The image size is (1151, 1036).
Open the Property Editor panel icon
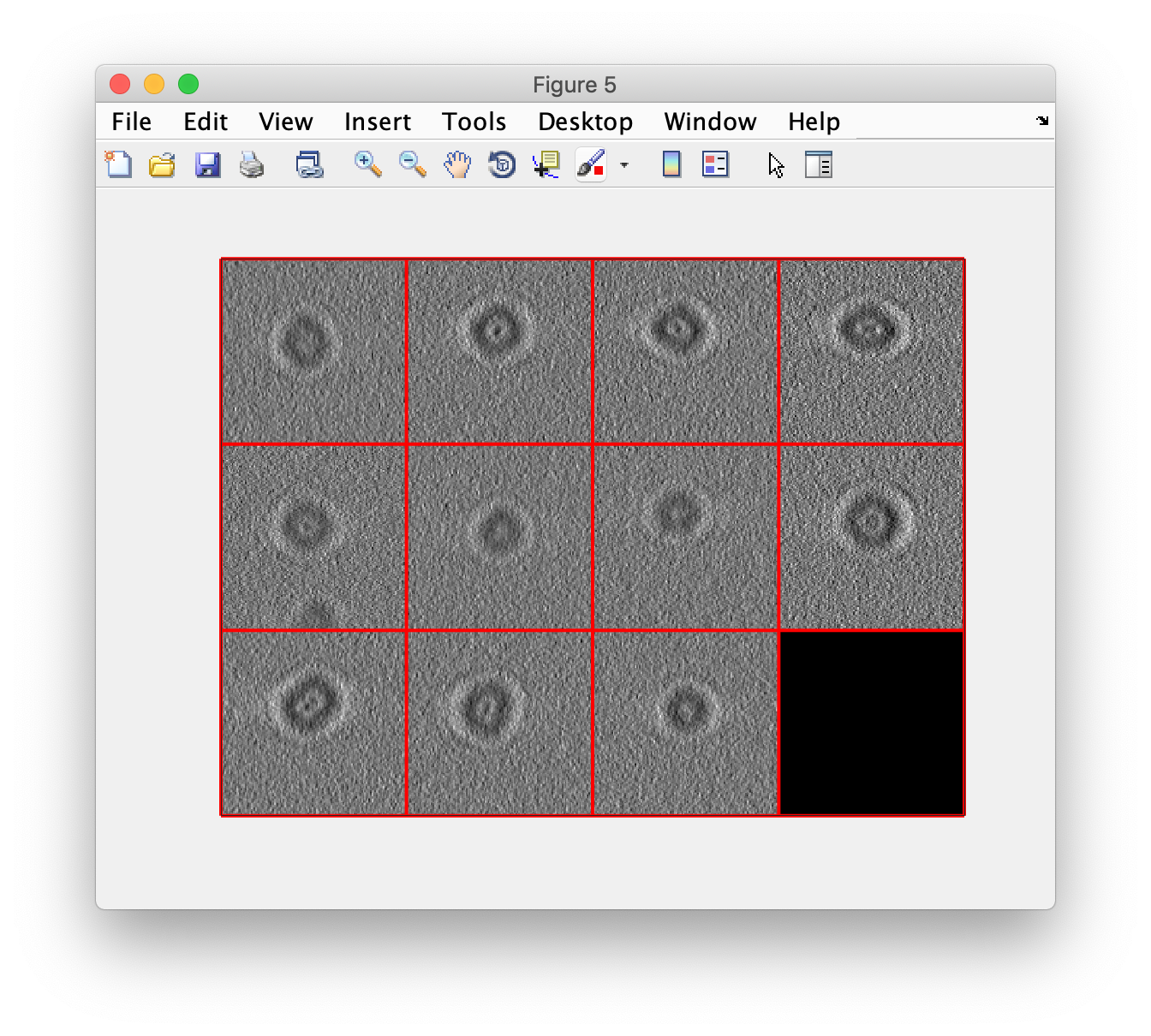[819, 164]
